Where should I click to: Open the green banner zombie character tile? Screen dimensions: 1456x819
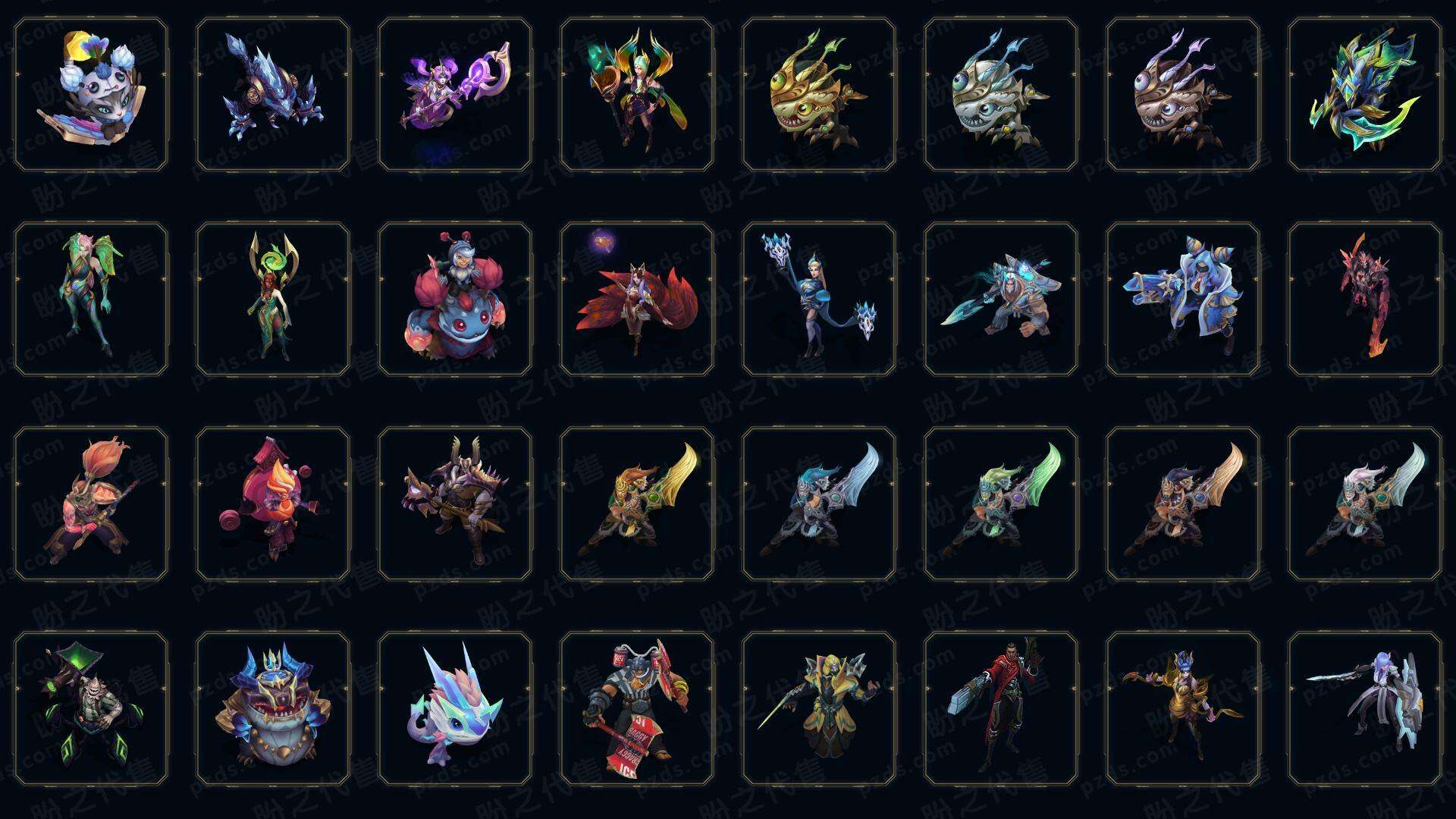(x=91, y=708)
